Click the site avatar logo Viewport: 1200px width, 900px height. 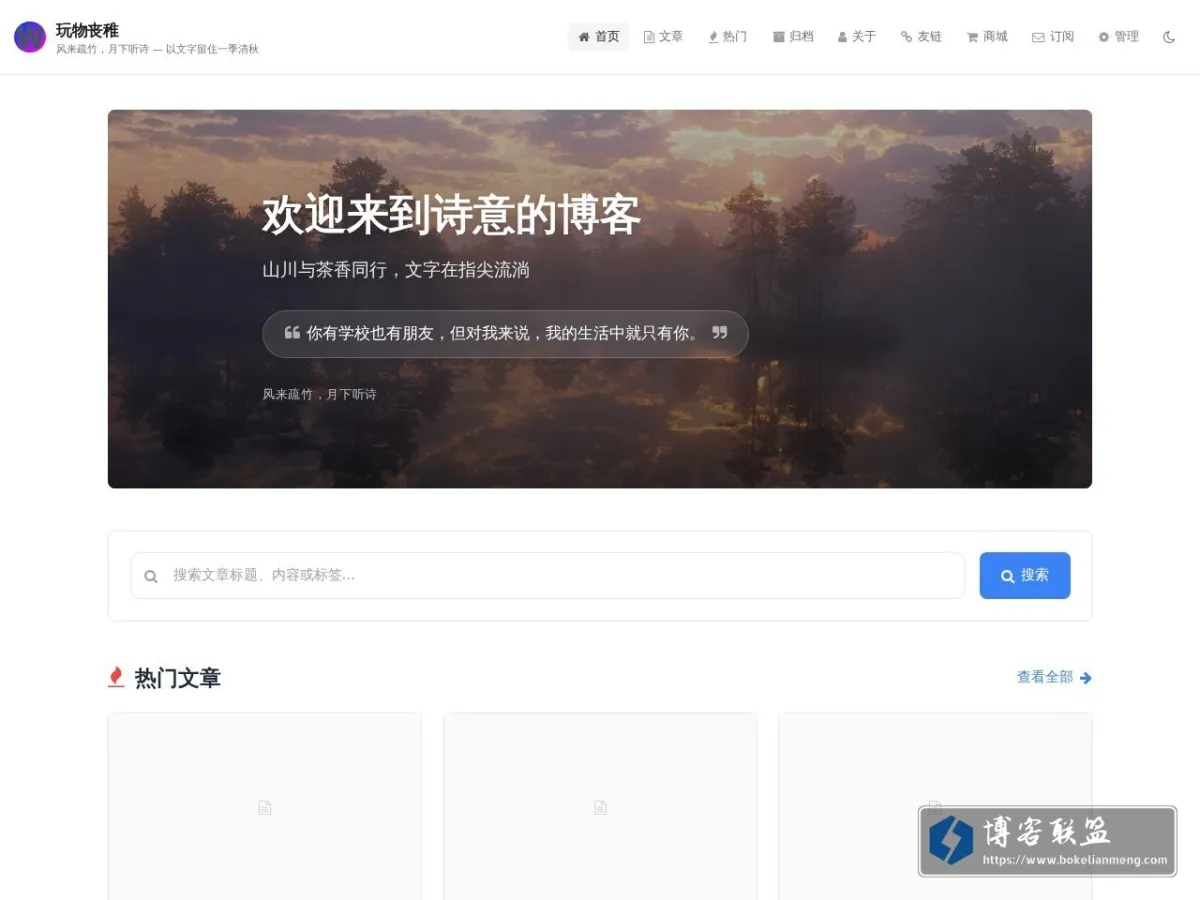[x=30, y=37]
